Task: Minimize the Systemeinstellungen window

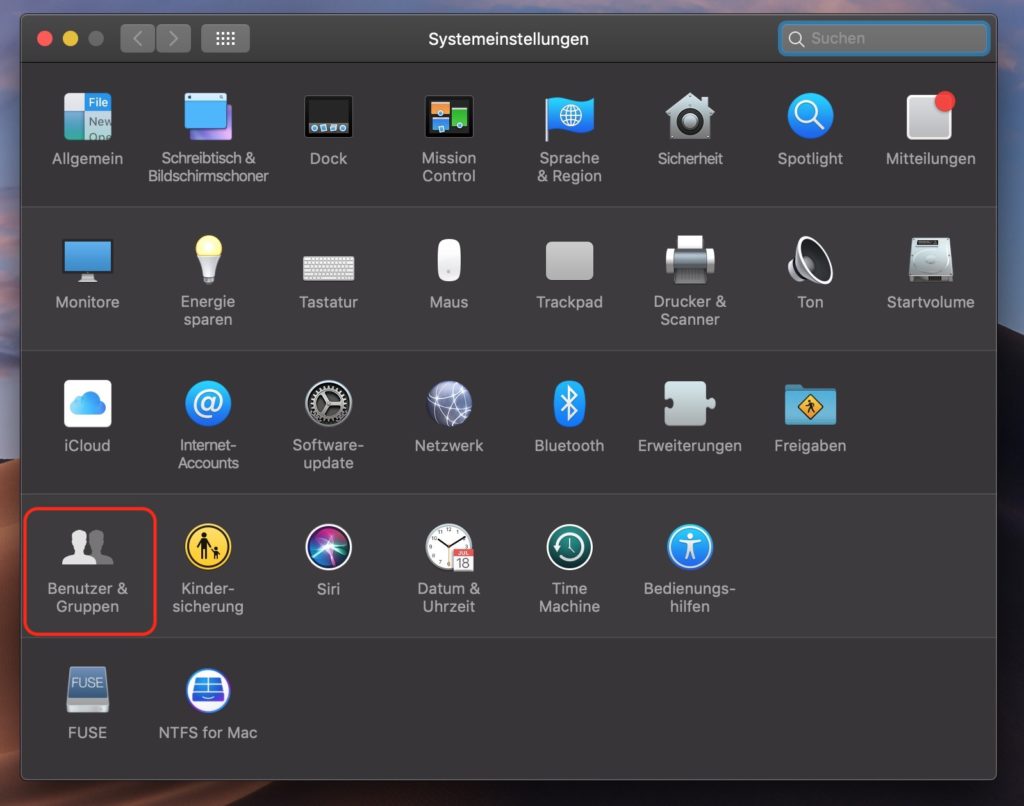Action: (71, 39)
